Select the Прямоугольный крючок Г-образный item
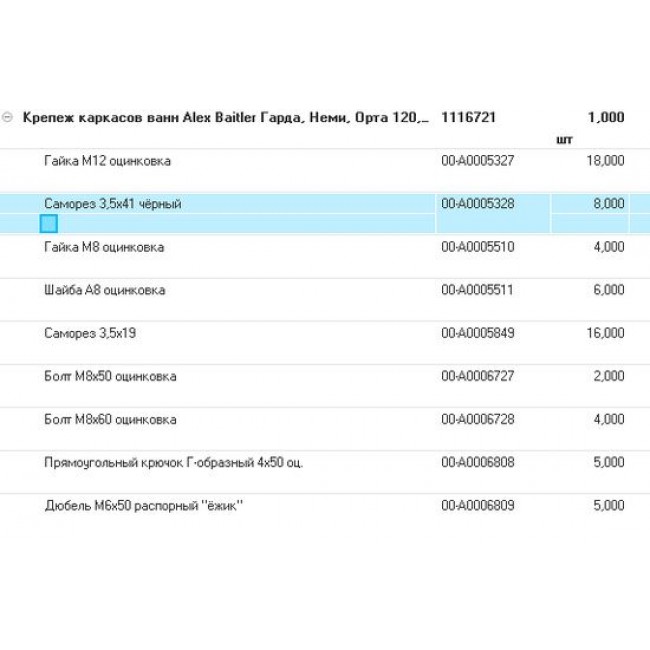The height and width of the screenshot is (650, 650). pos(173,463)
